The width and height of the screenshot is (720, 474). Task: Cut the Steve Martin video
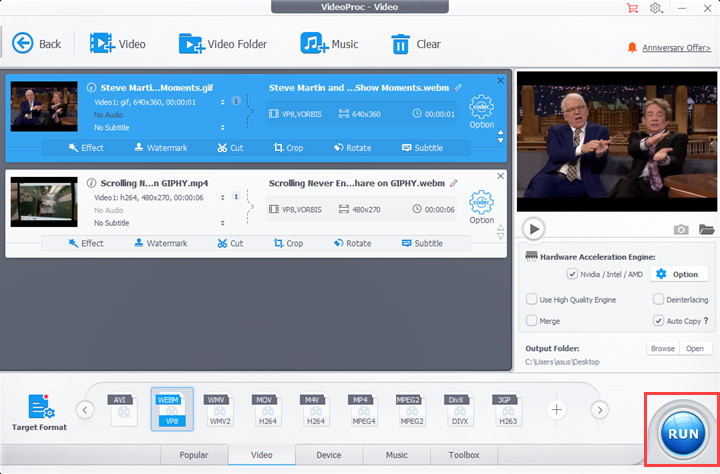[x=230, y=147]
